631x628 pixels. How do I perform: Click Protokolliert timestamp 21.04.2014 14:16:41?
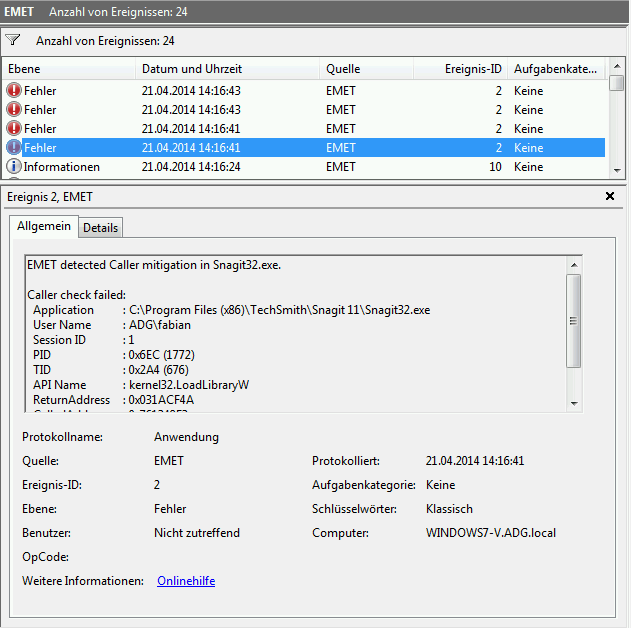[x=475, y=460]
